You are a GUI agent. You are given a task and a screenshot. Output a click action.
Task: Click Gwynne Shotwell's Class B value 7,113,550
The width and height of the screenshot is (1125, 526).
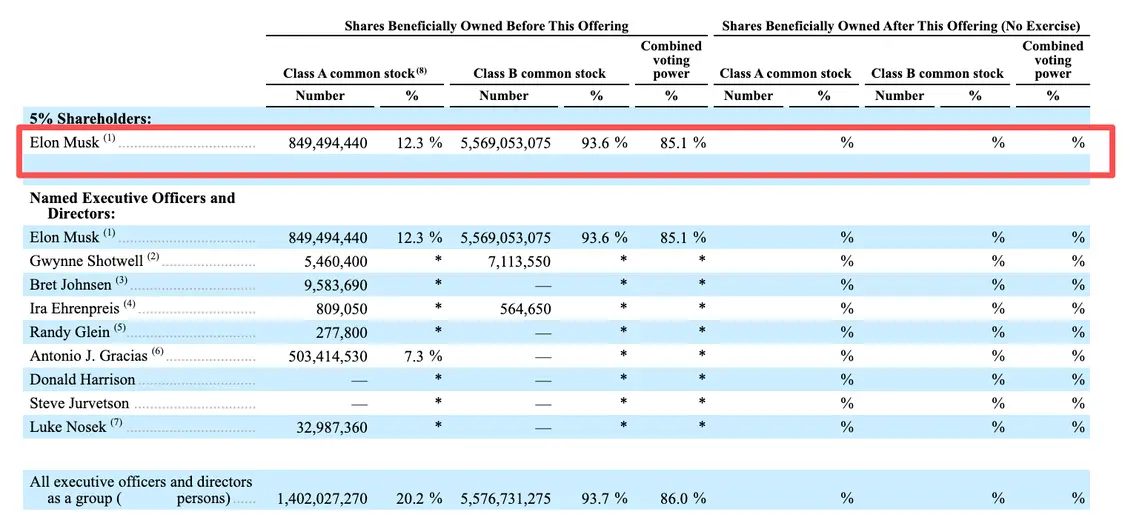pyautogui.click(x=519, y=261)
